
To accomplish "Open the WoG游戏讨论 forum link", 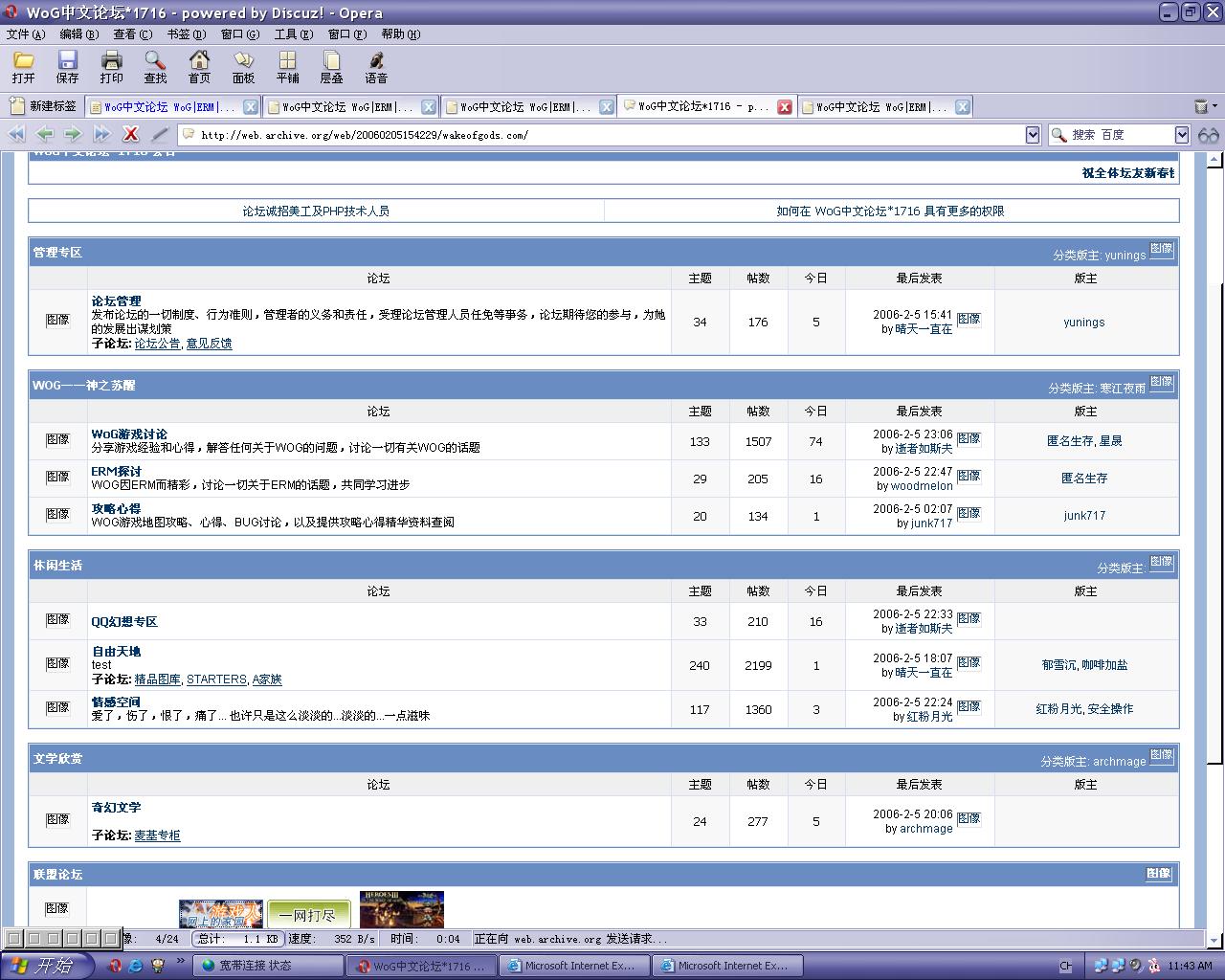I will (x=129, y=434).
